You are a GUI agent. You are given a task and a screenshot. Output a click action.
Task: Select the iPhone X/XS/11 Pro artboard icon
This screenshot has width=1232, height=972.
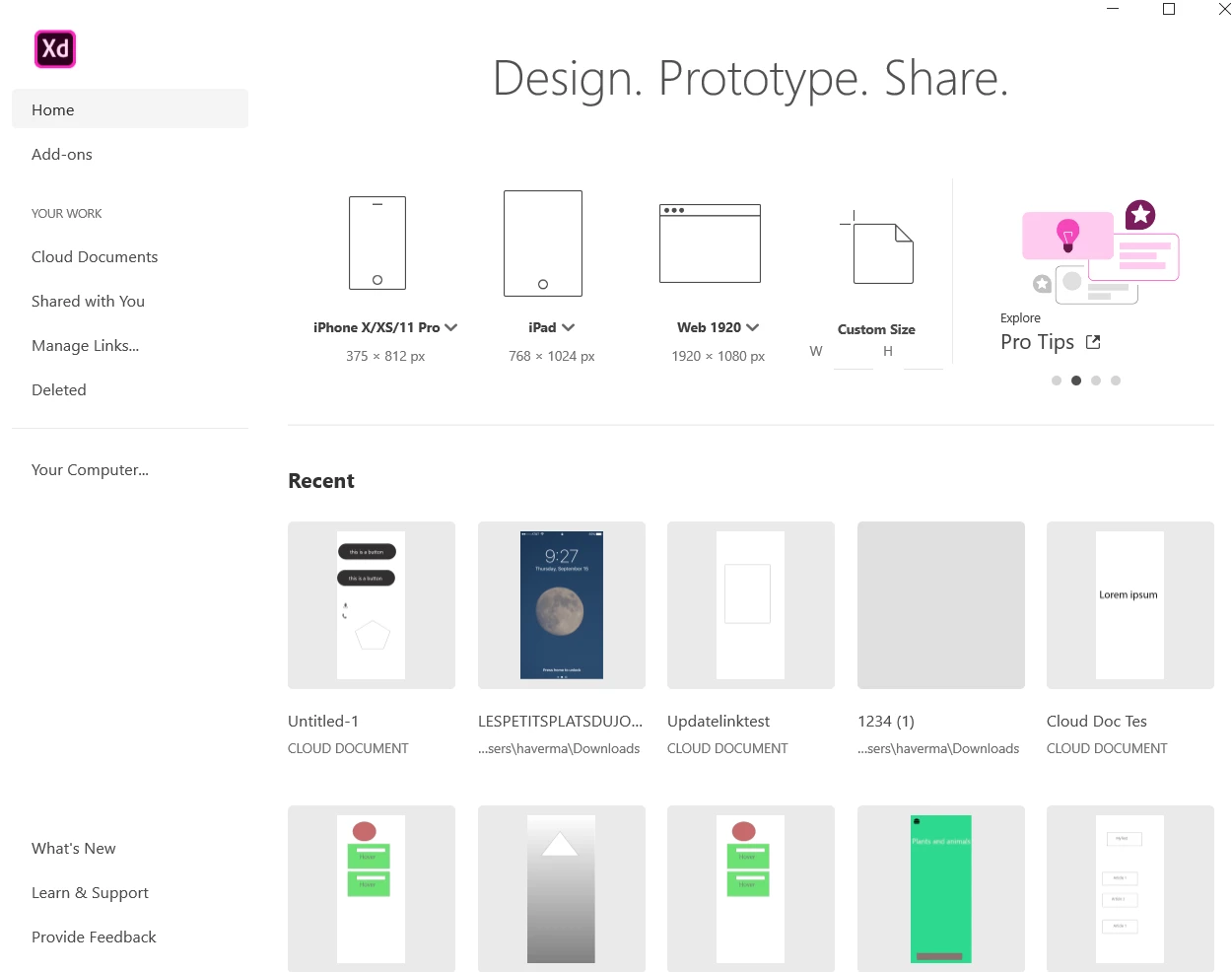coord(377,243)
